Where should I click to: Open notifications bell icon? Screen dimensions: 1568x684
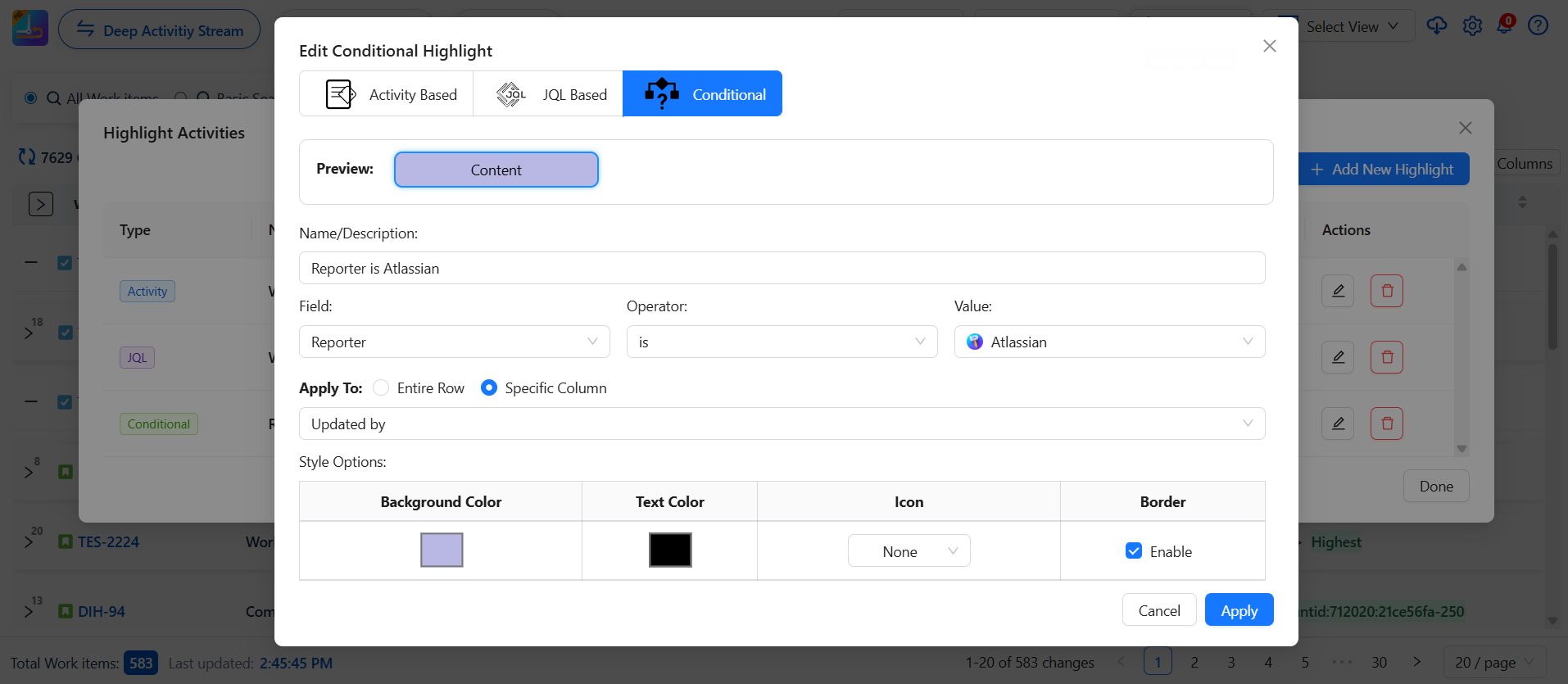[x=1505, y=25]
